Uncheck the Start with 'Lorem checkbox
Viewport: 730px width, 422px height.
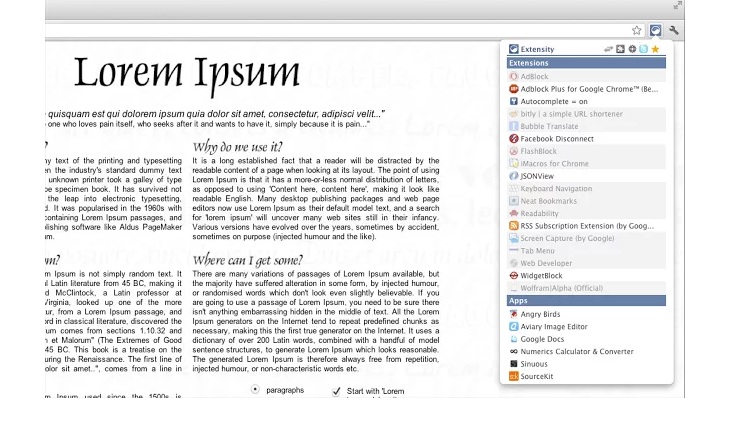[x=336, y=391]
